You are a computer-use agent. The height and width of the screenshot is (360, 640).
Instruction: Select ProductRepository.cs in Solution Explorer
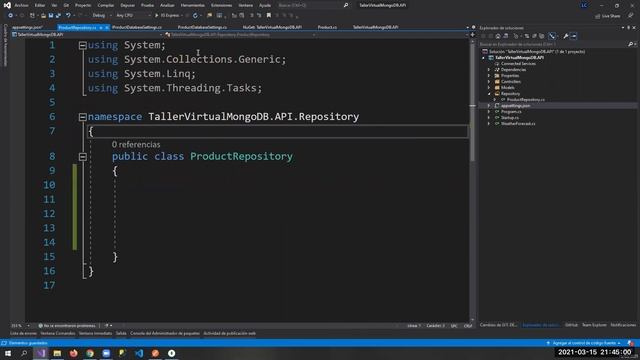point(525,100)
